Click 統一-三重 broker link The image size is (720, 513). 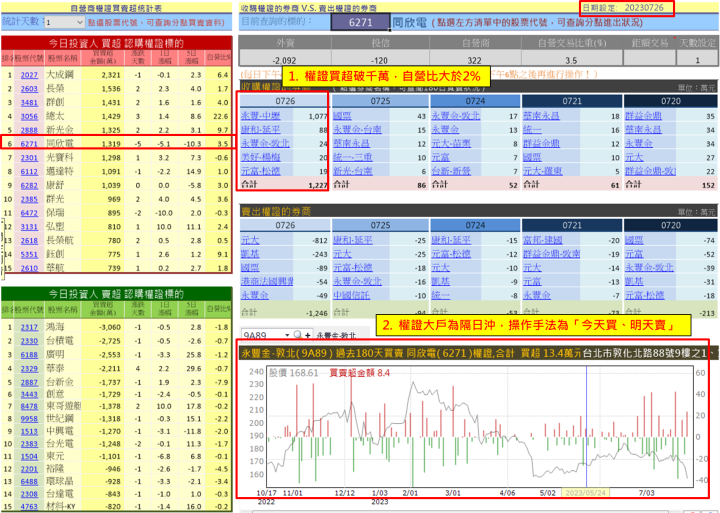point(353,157)
